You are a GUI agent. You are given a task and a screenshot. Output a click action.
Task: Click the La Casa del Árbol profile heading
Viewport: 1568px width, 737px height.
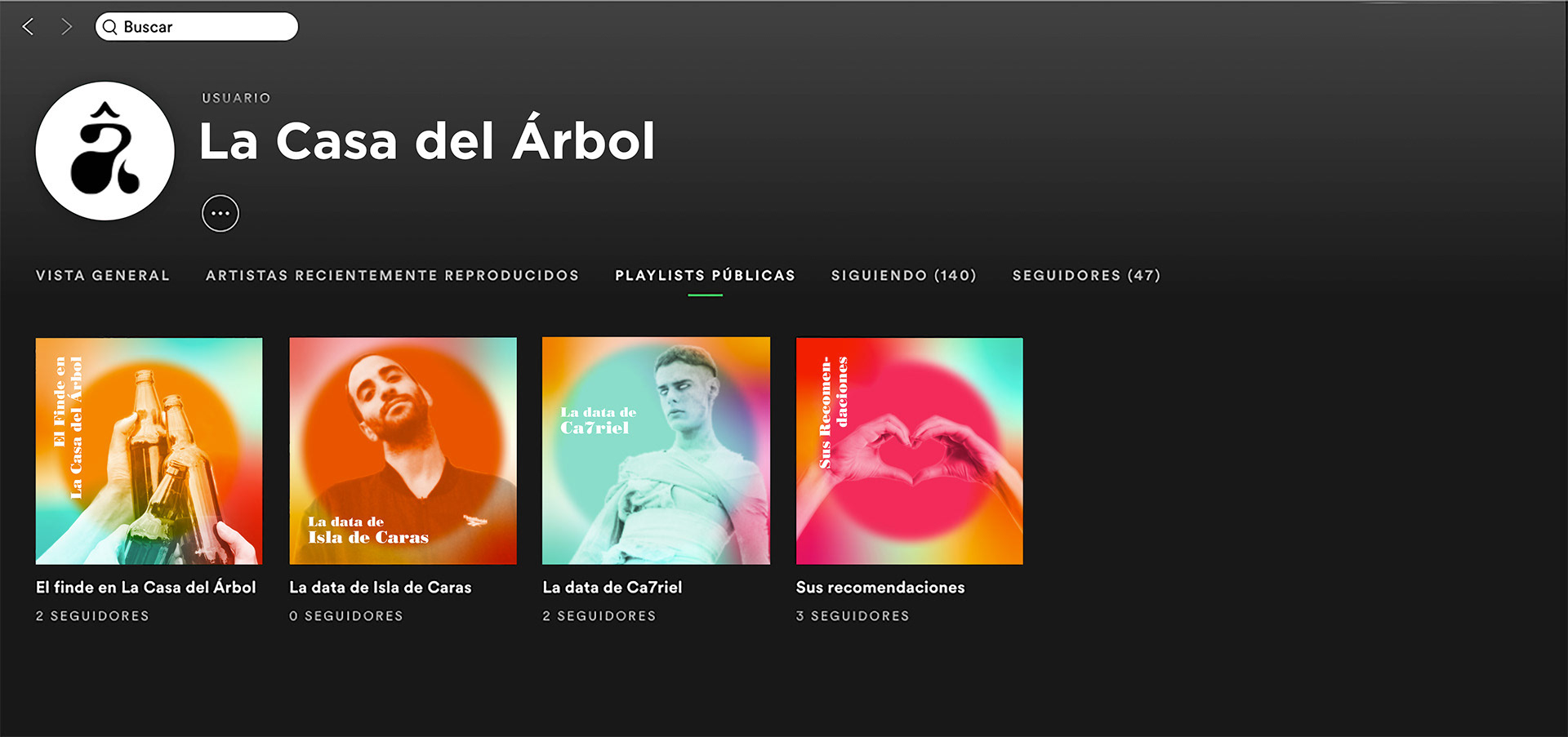(x=427, y=140)
